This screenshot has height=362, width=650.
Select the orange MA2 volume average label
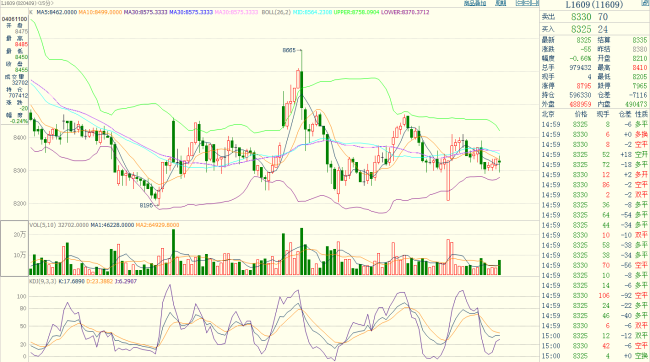[158, 225]
